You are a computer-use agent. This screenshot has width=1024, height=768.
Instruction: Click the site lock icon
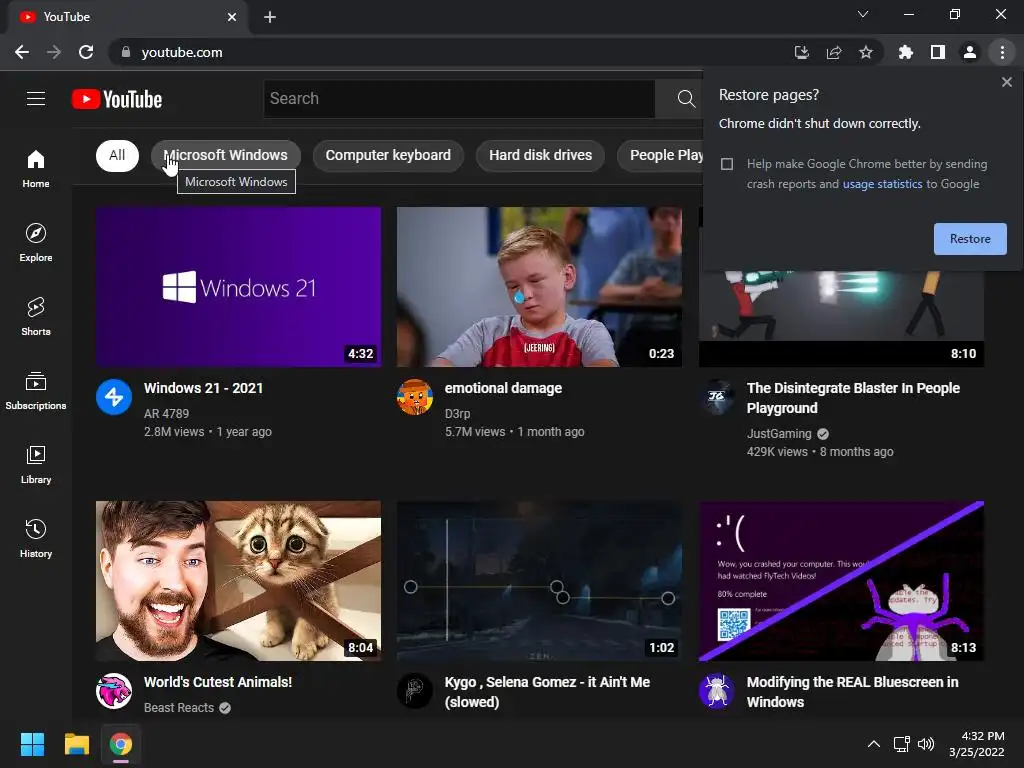point(126,52)
